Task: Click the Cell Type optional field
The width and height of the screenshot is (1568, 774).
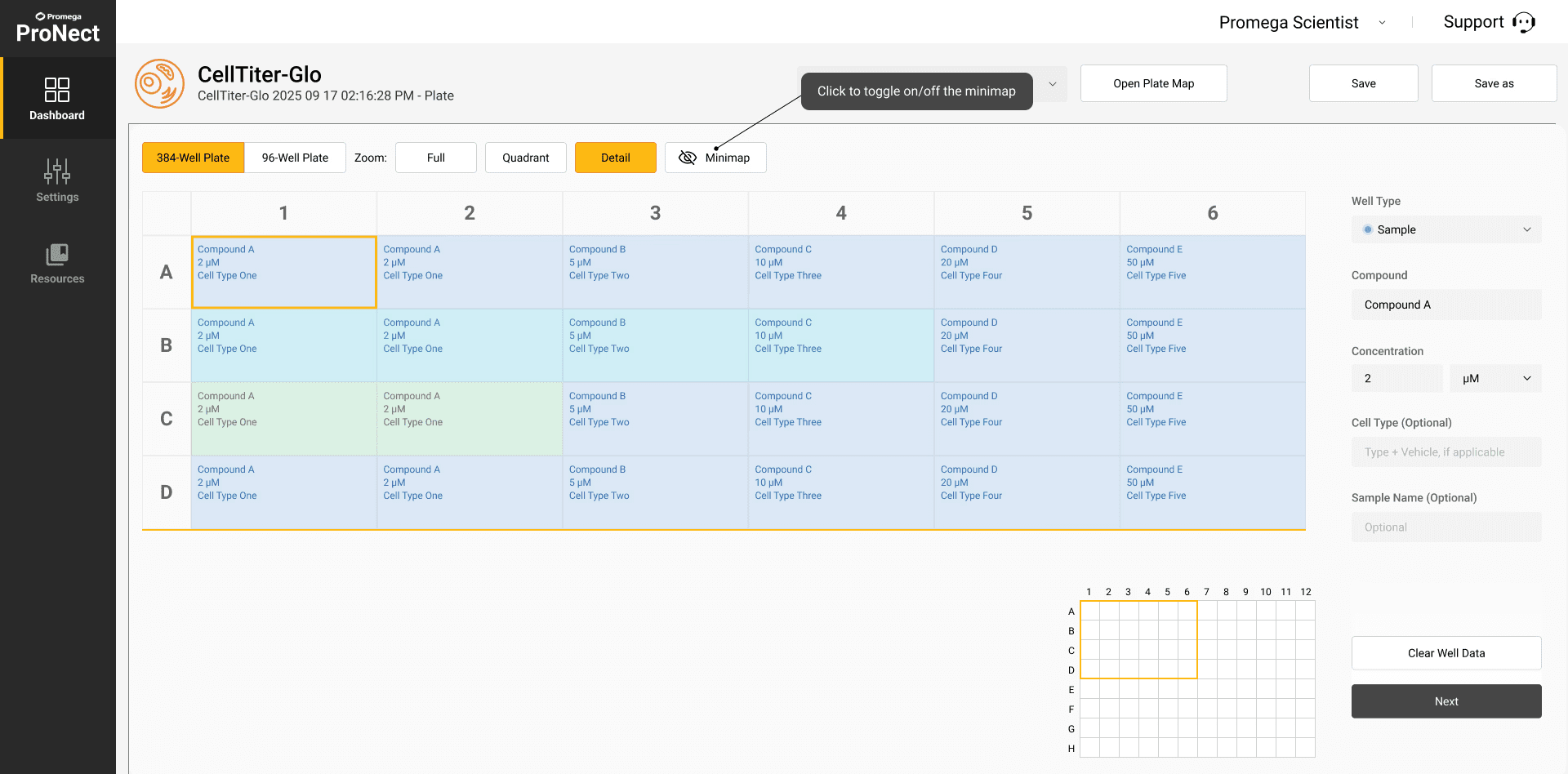Action: pos(1446,452)
